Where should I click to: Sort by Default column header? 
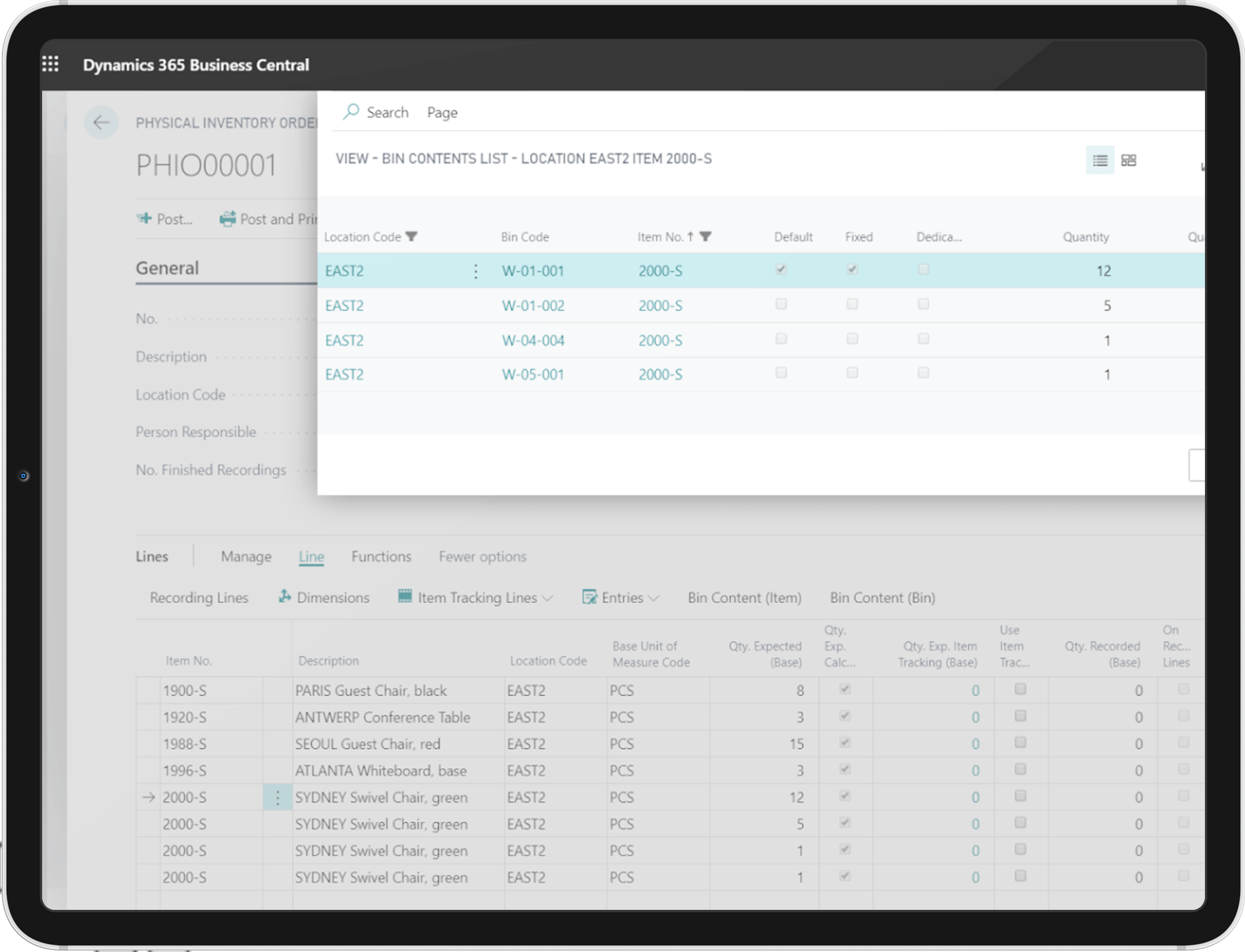tap(793, 237)
